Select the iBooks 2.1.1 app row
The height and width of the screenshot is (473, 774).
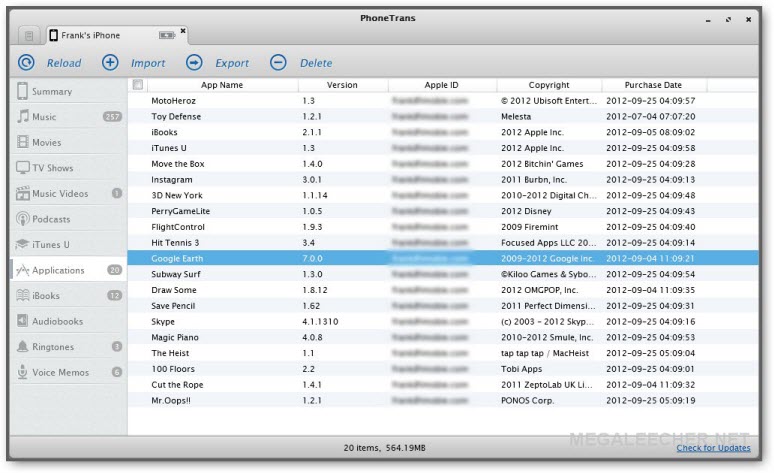[x=443, y=132]
